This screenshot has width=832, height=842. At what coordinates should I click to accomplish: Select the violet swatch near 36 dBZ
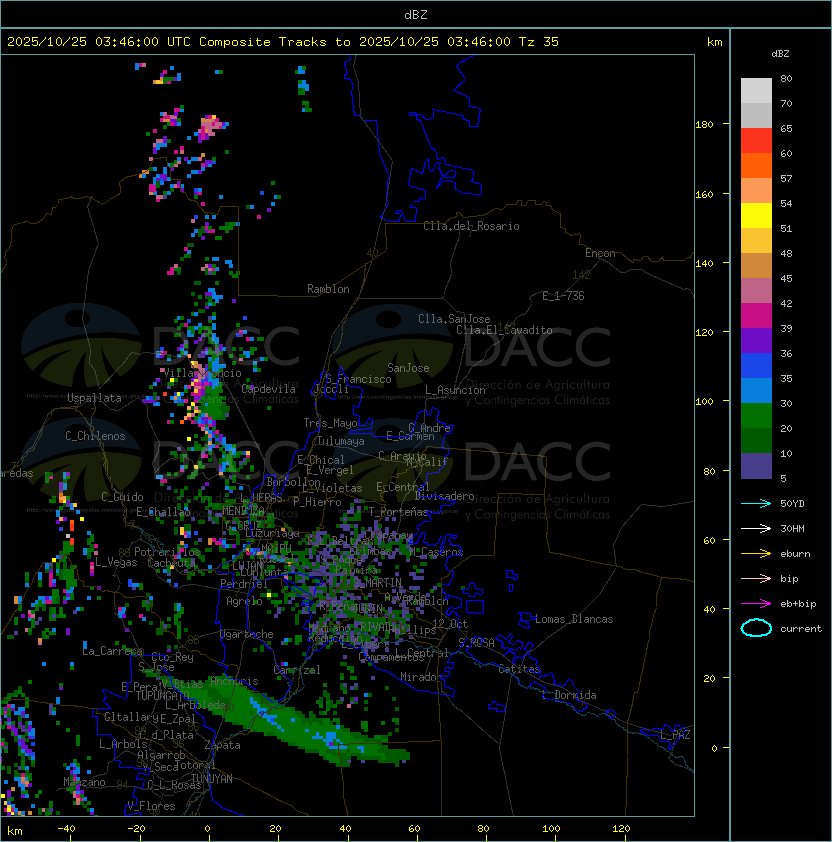[756, 340]
